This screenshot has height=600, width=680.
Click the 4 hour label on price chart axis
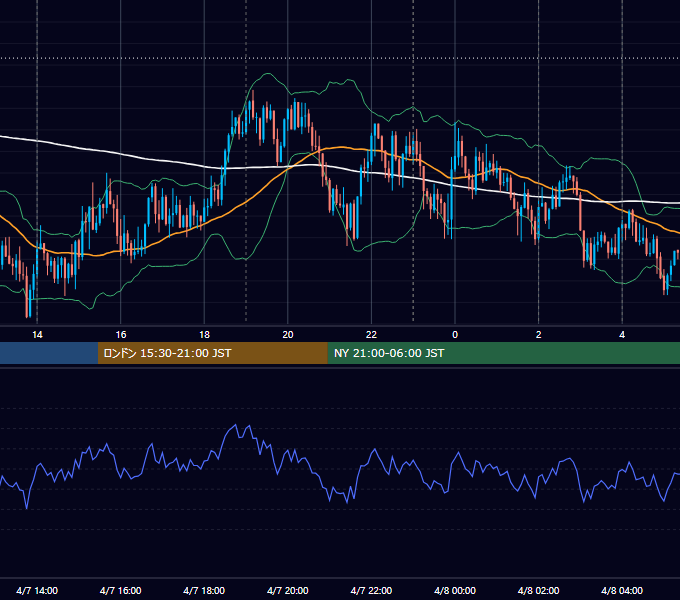622,335
